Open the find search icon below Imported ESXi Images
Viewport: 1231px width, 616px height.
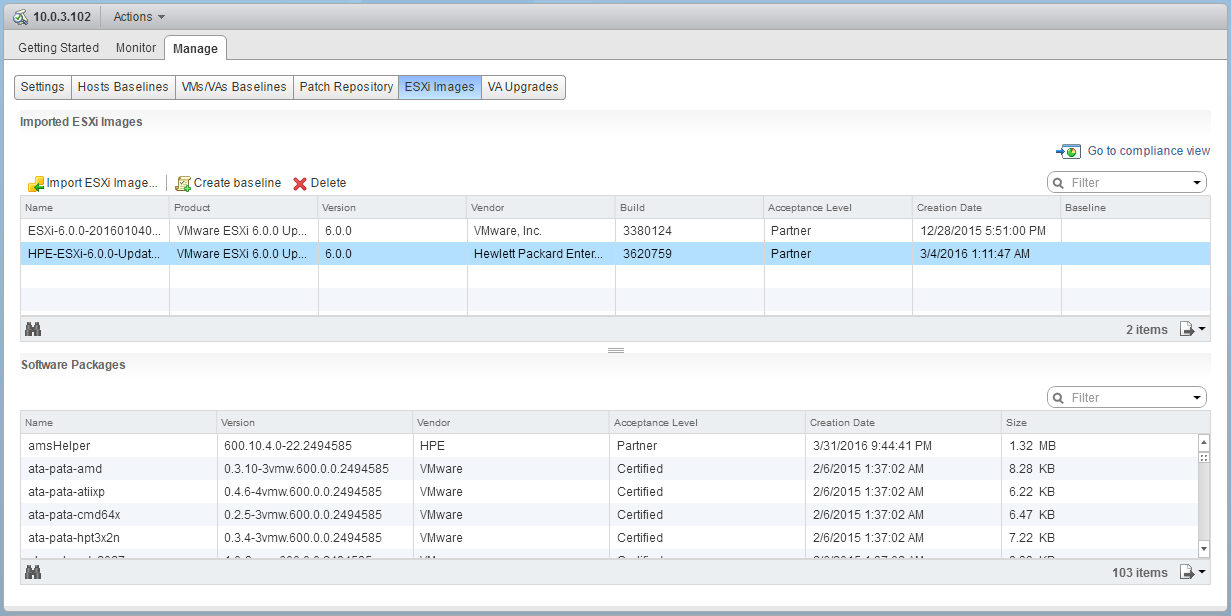pyautogui.click(x=35, y=328)
